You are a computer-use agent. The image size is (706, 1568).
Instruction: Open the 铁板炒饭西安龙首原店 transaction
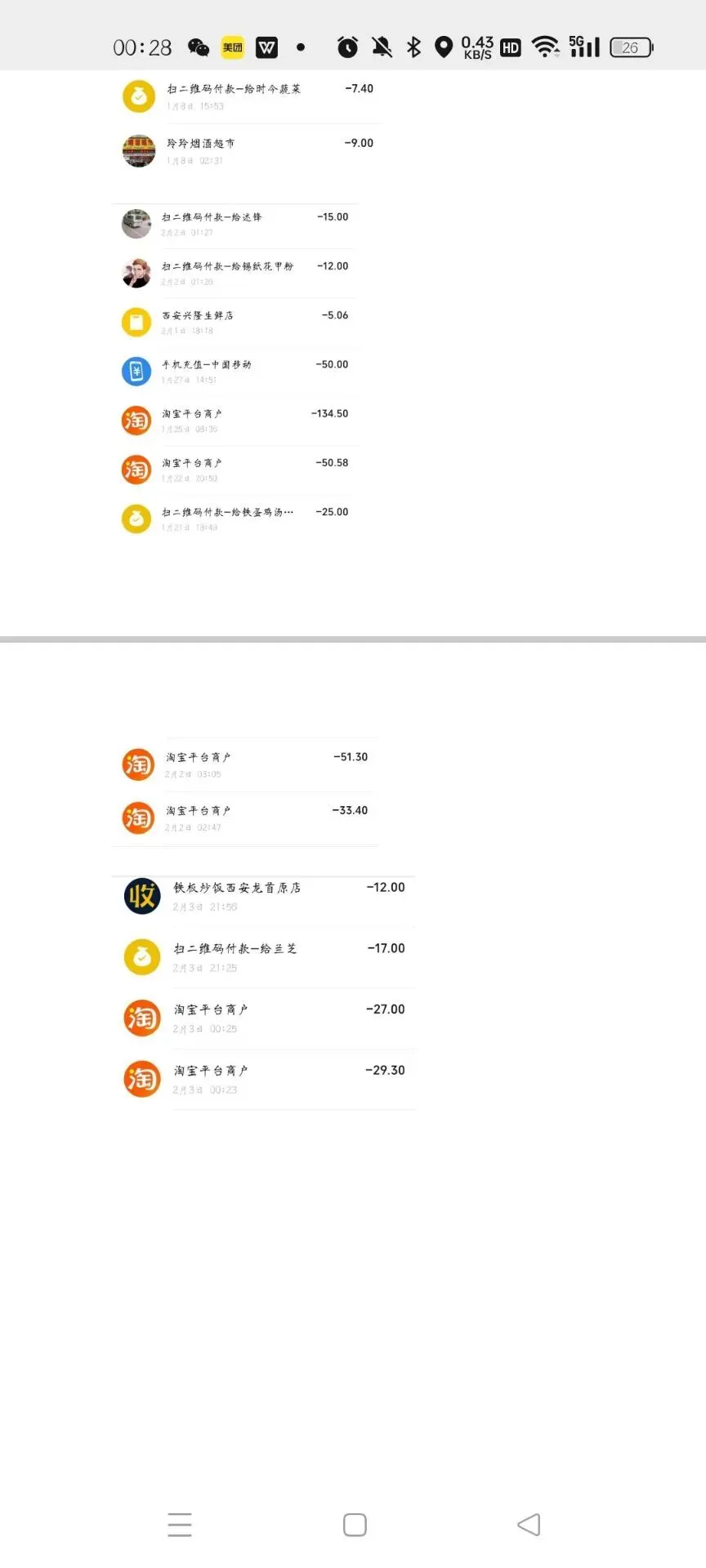[x=264, y=896]
